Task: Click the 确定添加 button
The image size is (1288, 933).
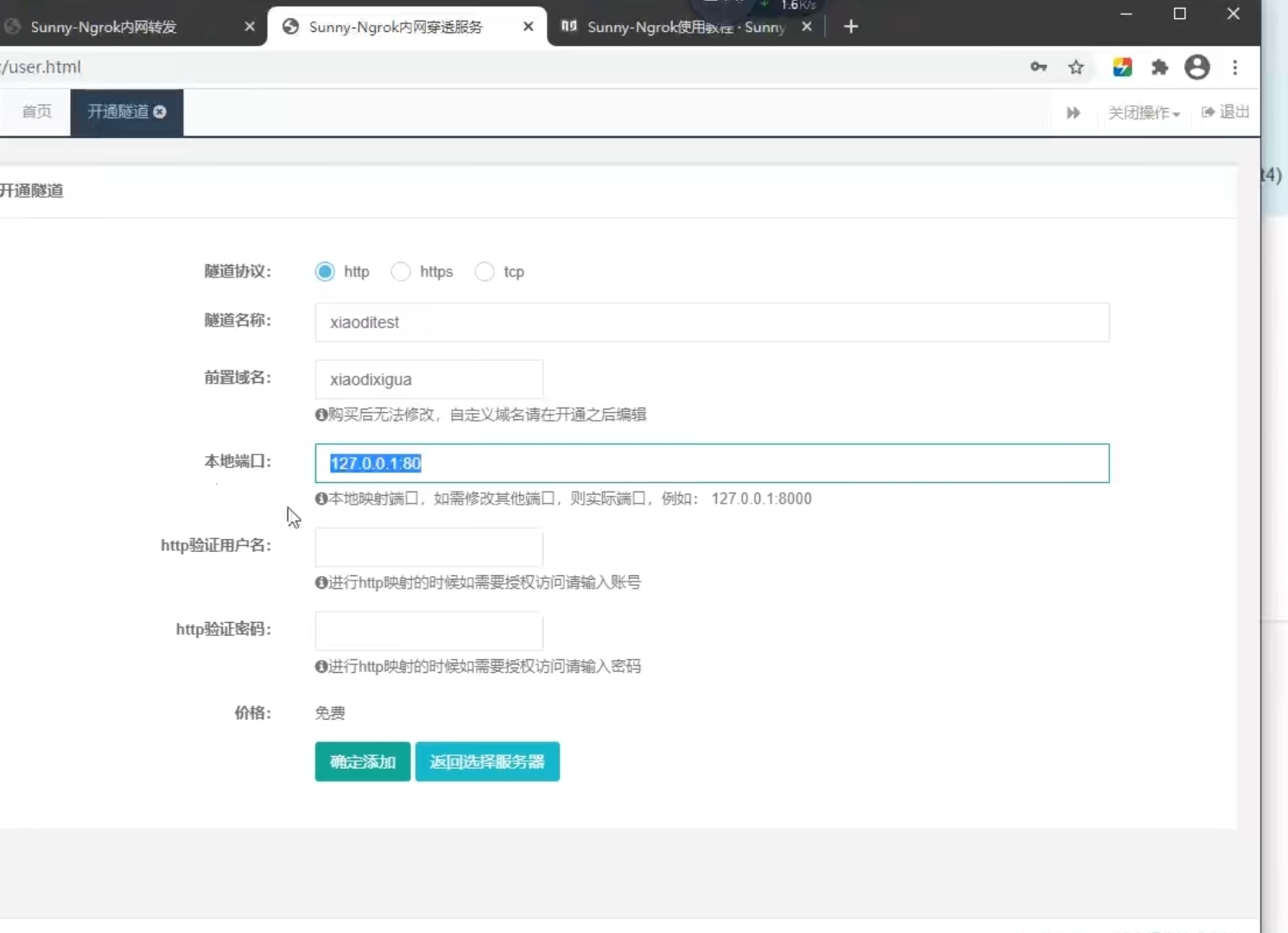Action: tap(363, 762)
